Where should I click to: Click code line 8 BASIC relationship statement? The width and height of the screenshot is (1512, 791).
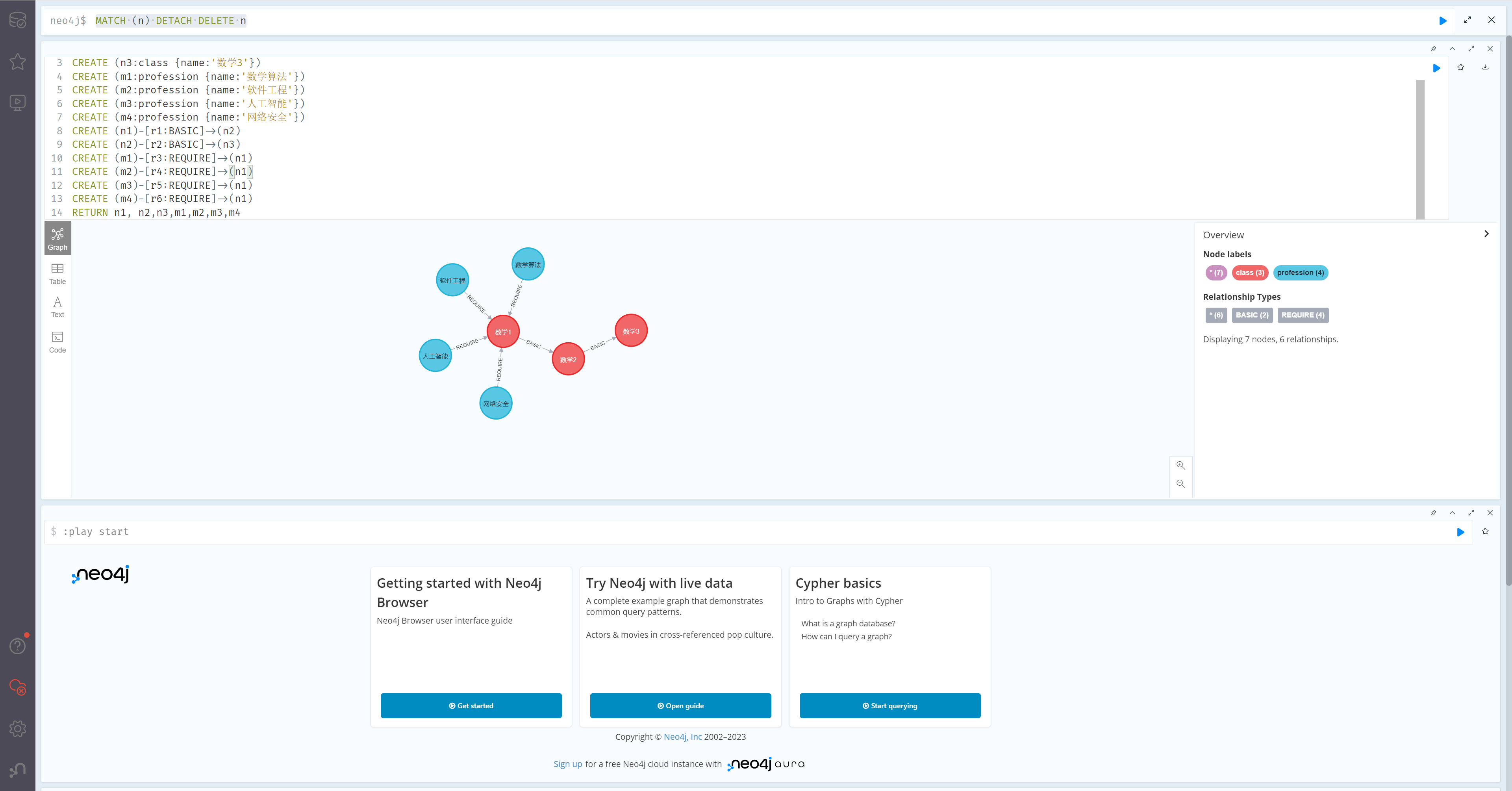coord(156,131)
